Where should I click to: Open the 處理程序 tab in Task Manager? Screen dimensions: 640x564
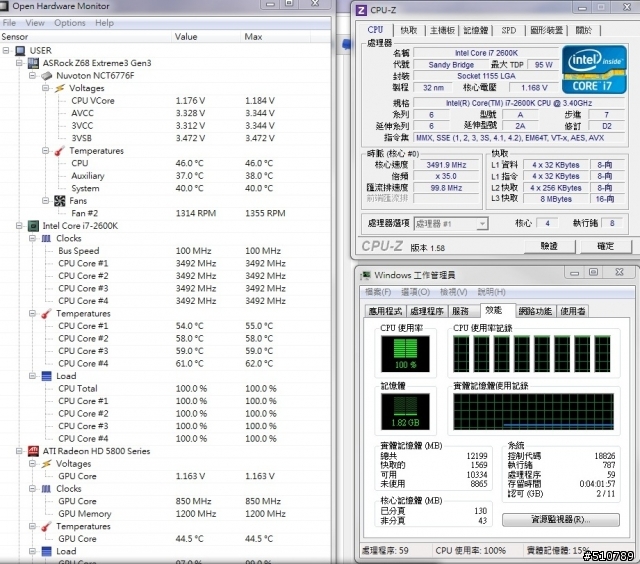coord(427,311)
